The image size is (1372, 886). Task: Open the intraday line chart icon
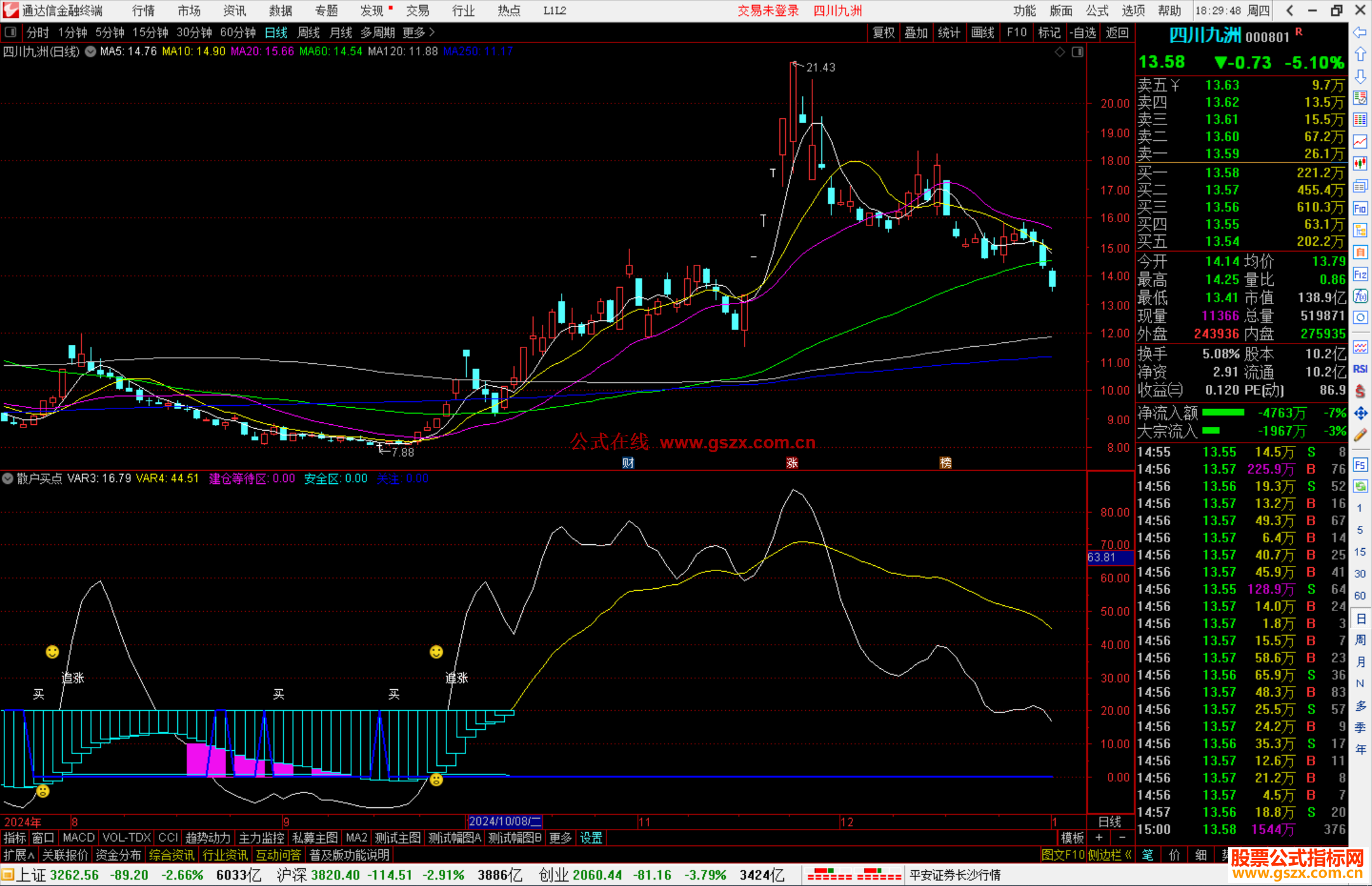[x=1360, y=141]
